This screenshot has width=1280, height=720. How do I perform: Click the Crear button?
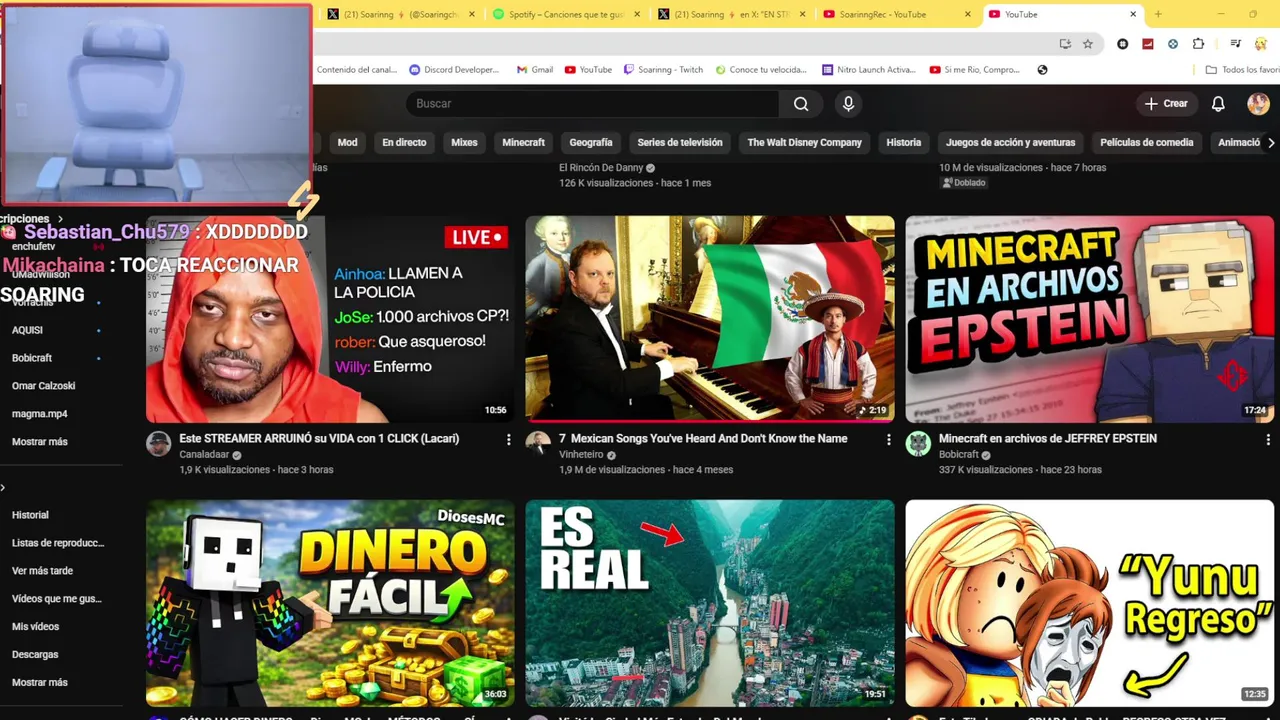pyautogui.click(x=1166, y=104)
